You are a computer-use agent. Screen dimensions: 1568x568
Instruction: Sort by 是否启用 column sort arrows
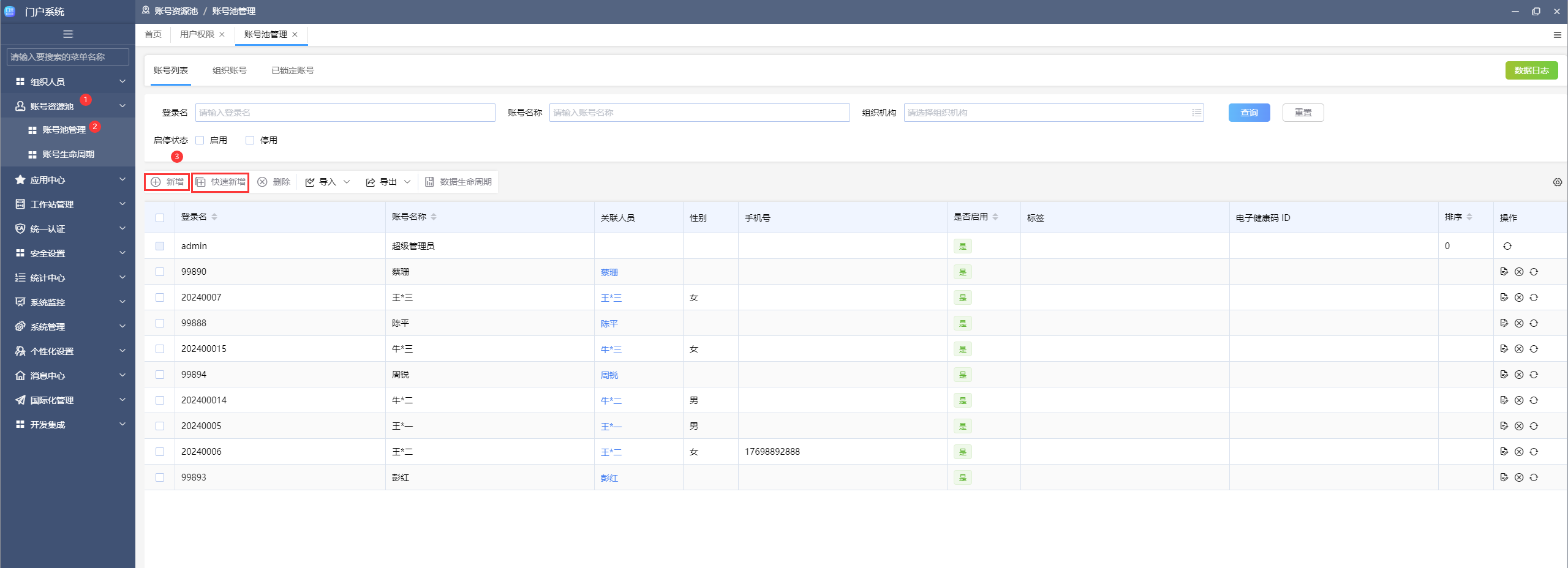tap(995, 217)
